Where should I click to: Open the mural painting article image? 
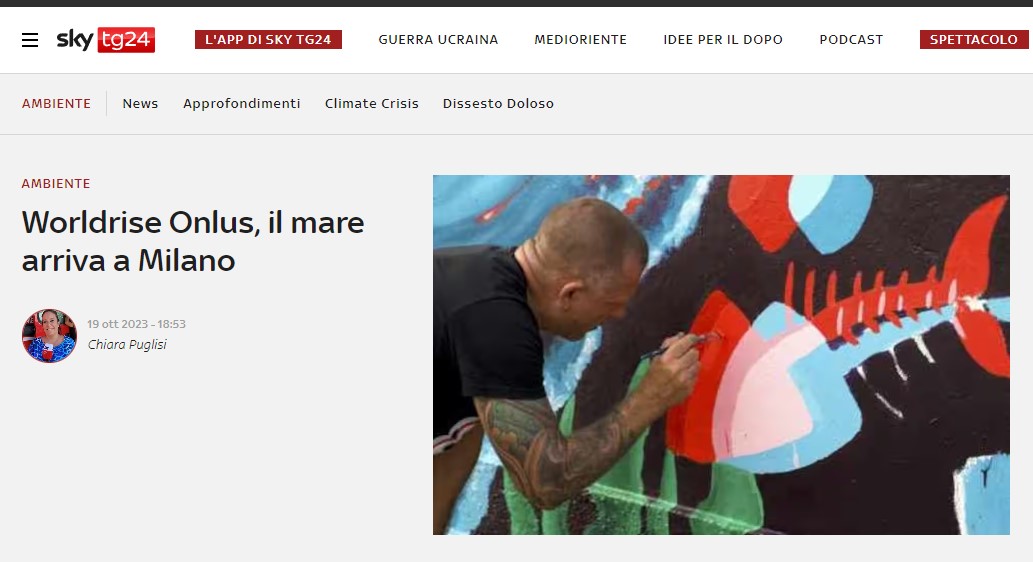pos(721,354)
